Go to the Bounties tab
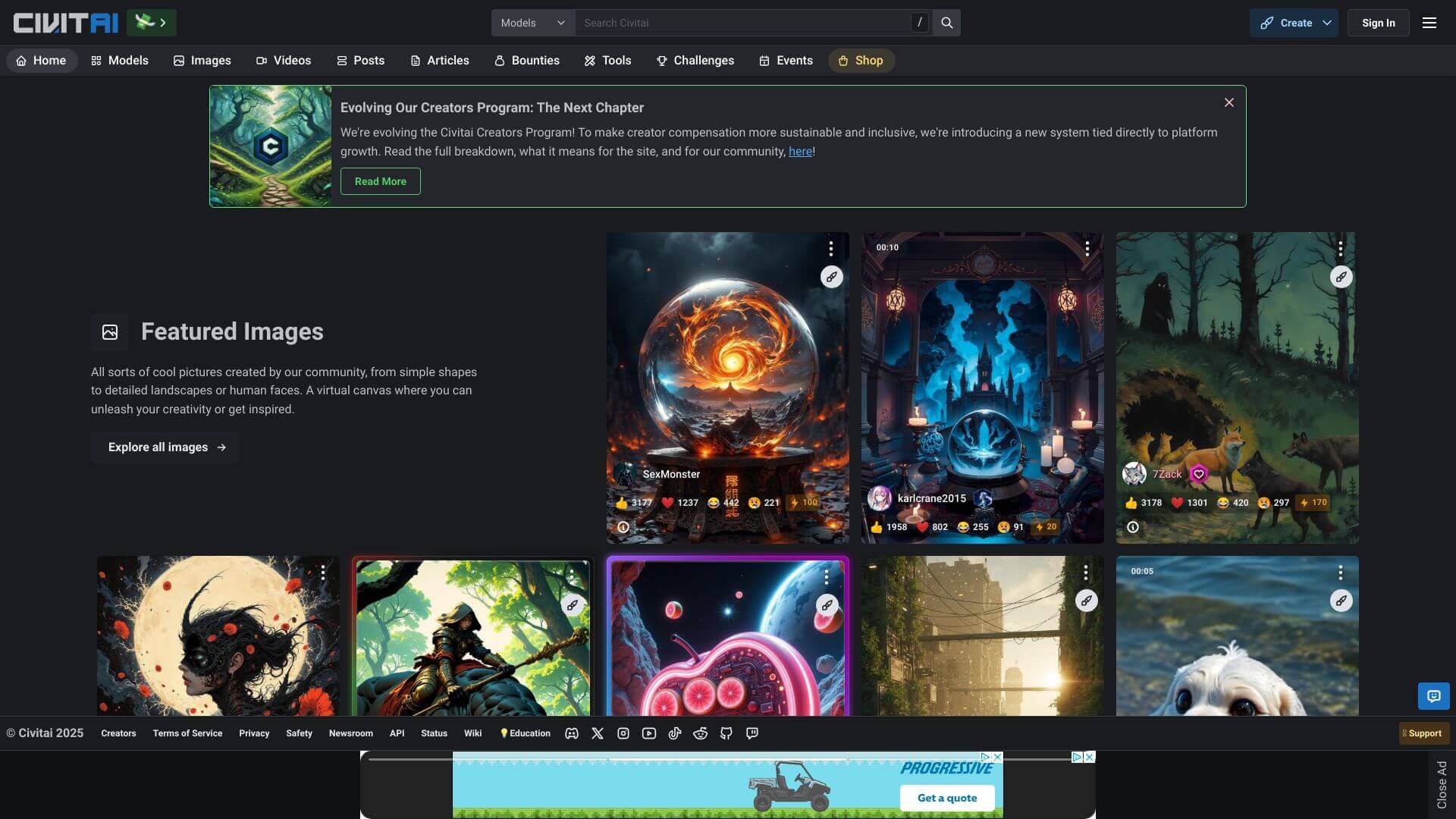 tap(527, 61)
